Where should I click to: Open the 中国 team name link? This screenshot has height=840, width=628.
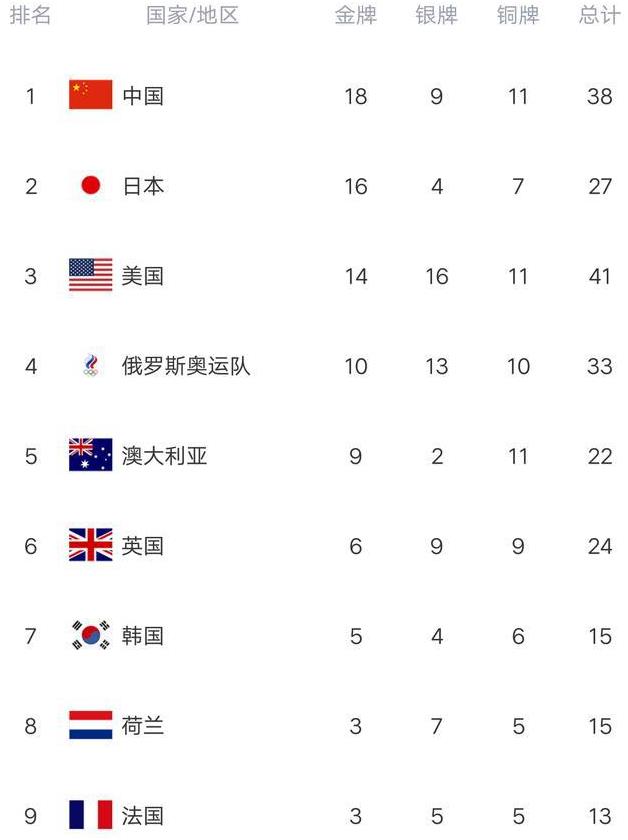click(x=142, y=96)
